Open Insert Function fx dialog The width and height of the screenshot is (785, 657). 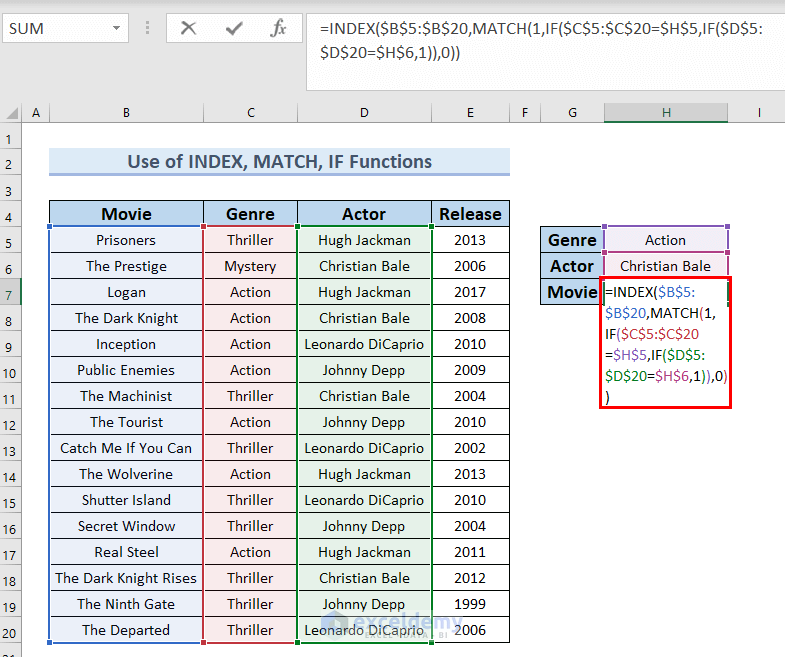278,28
